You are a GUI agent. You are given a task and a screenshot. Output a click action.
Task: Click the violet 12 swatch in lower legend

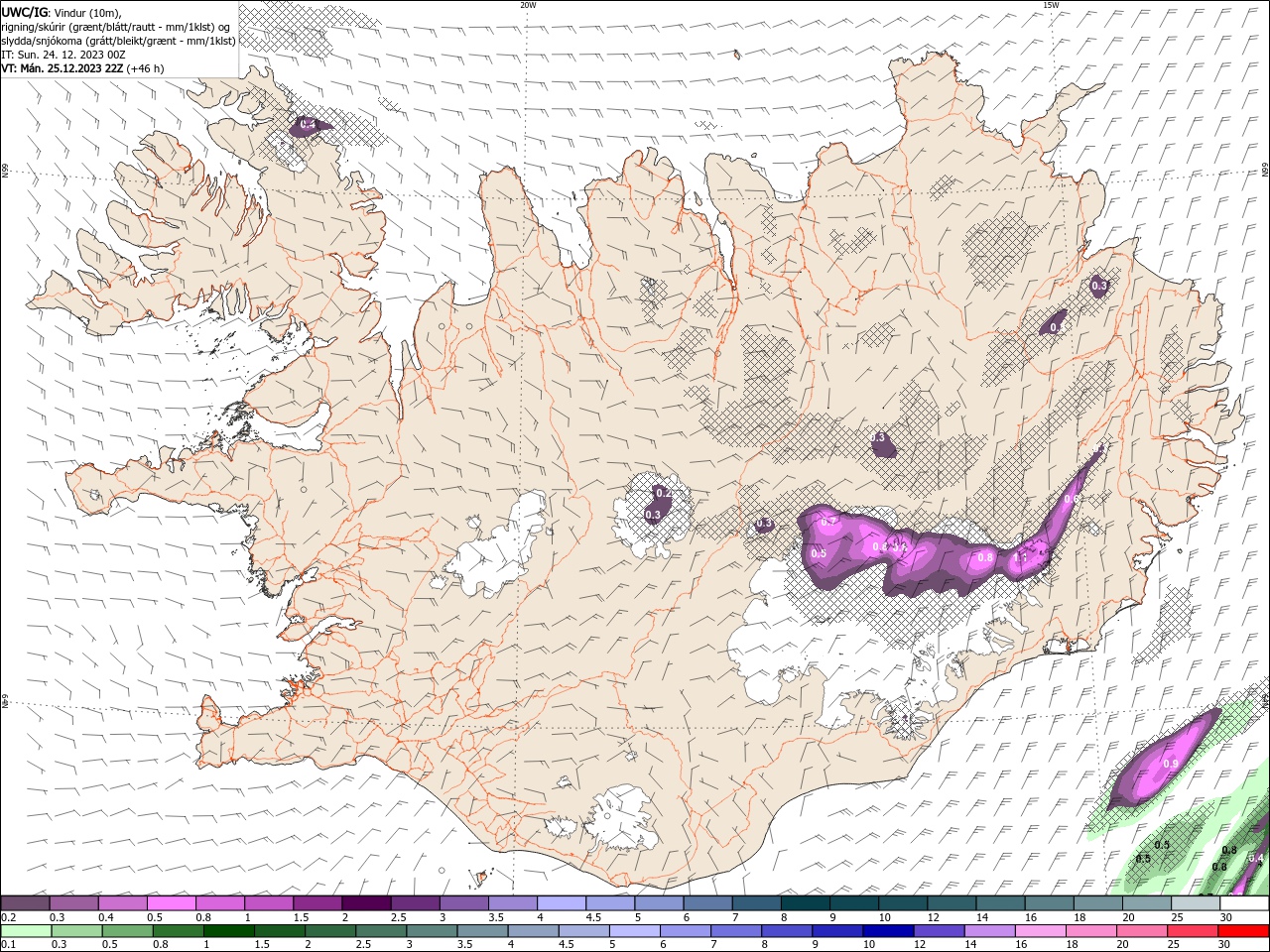(x=940, y=931)
